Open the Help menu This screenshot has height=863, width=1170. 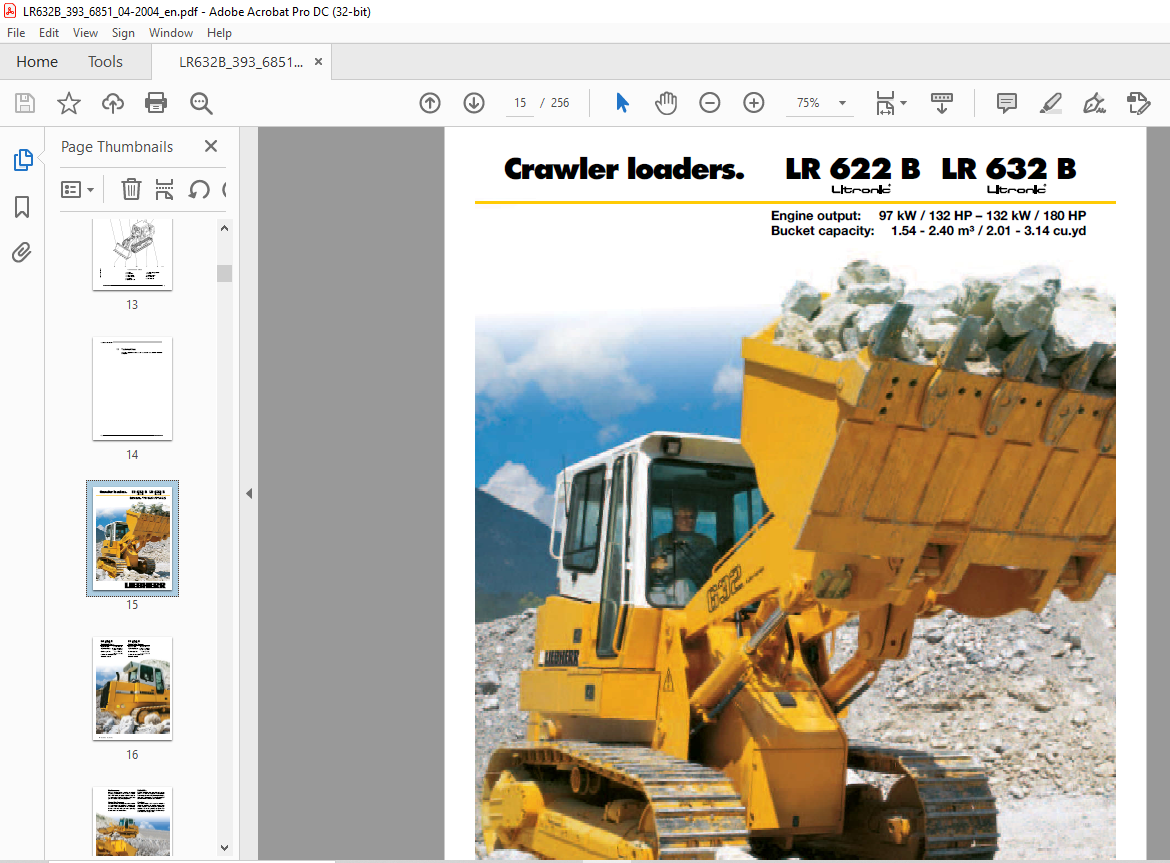pos(219,33)
